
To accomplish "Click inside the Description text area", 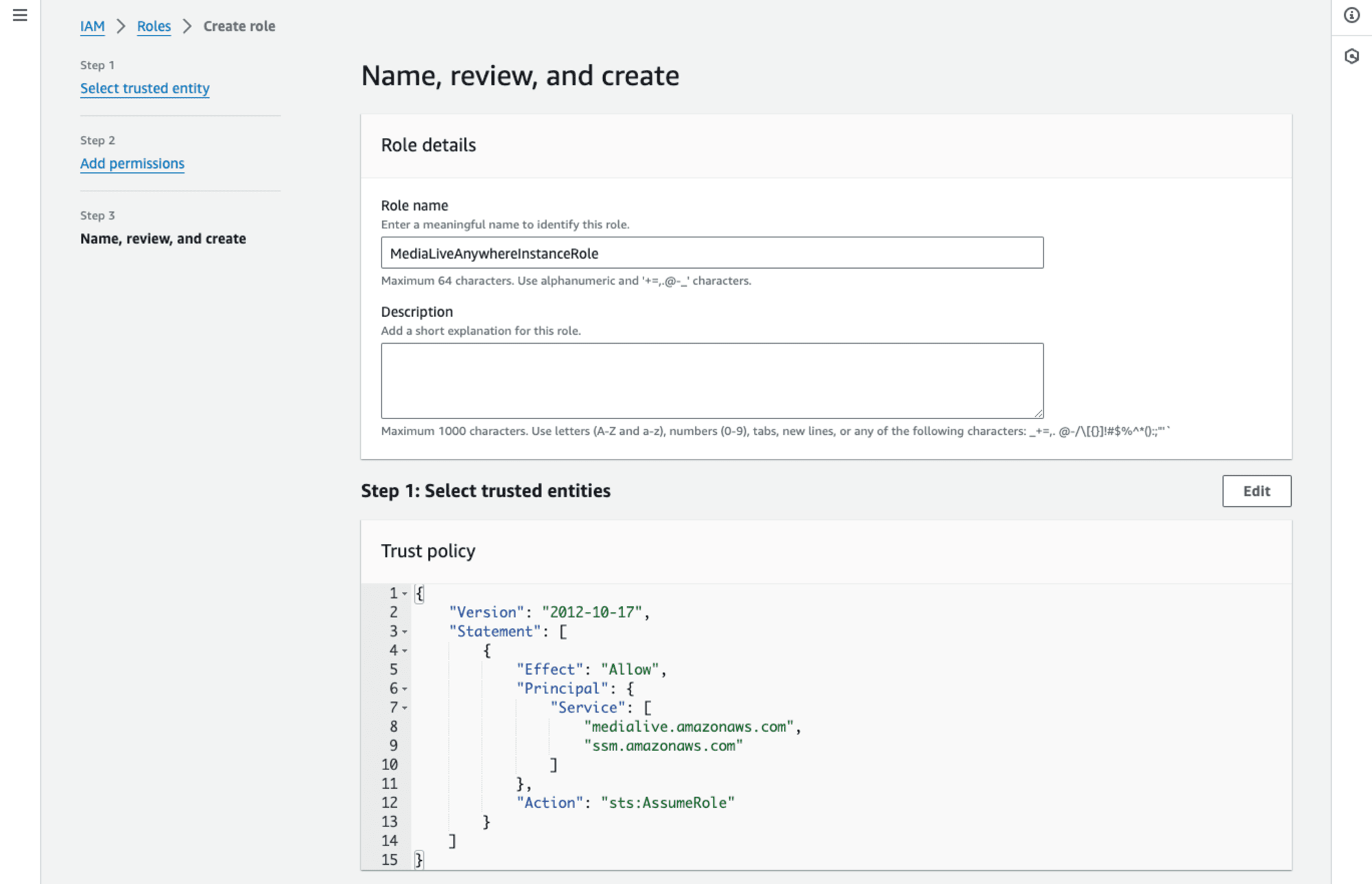I will pyautogui.click(x=712, y=381).
